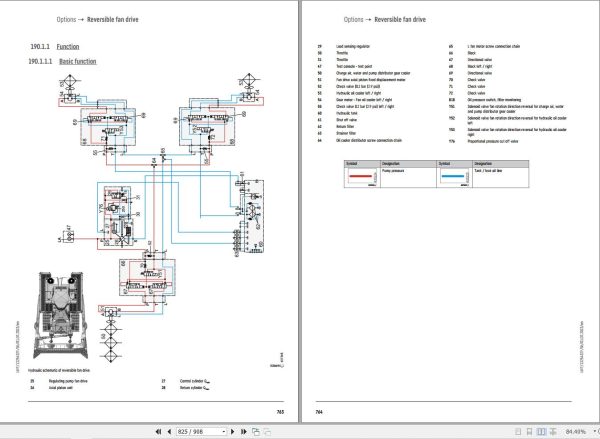Screen dimensions: 600x439
Task: Click the underlined 'Function' heading
Action: [x=68, y=47]
